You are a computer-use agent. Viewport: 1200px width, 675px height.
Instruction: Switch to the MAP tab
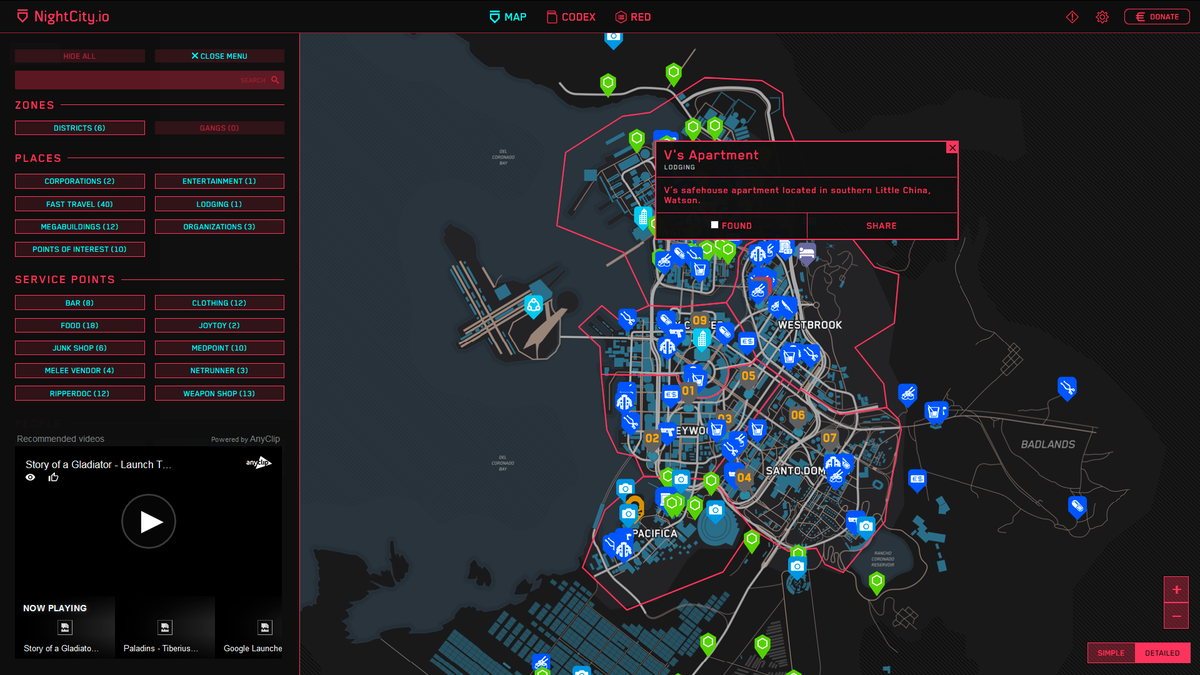click(507, 17)
